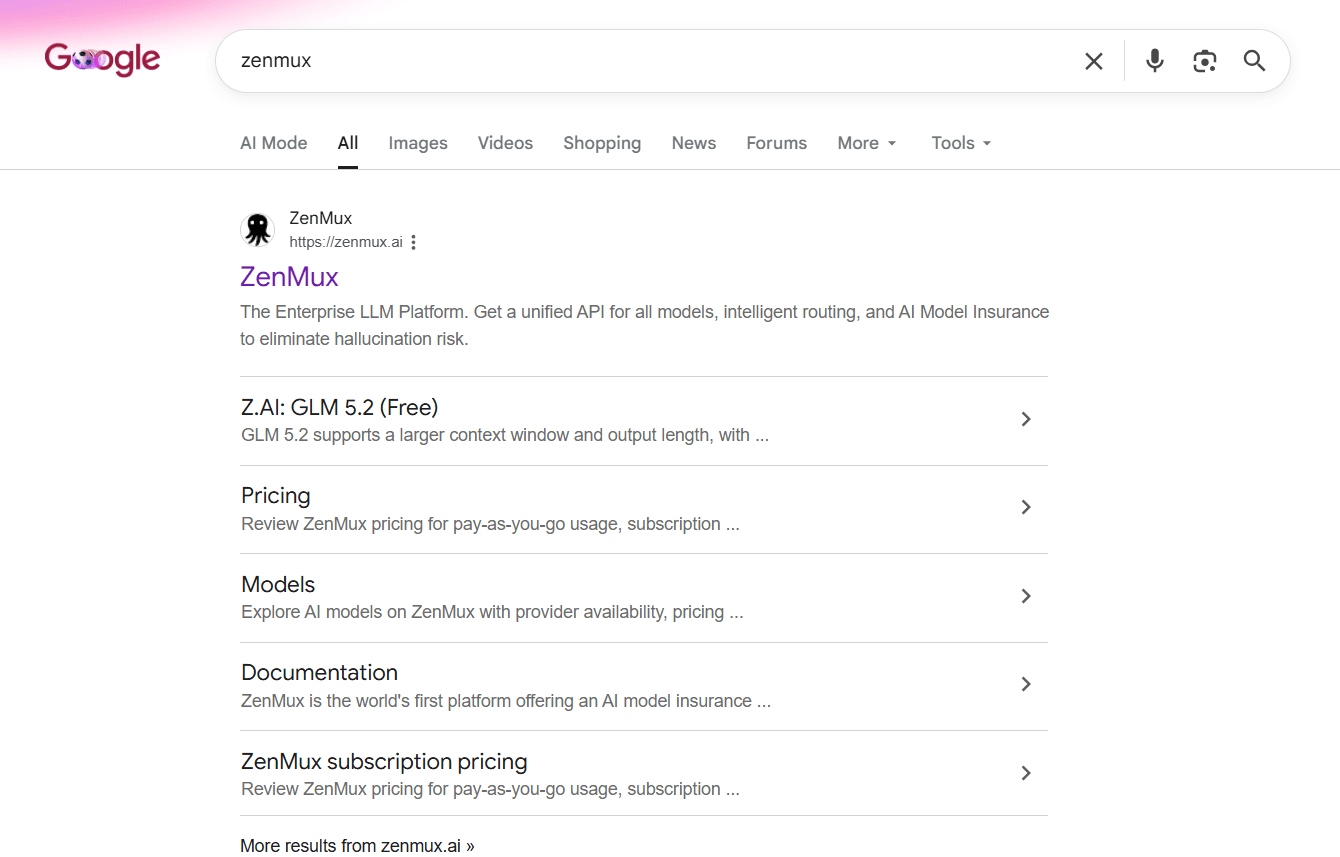Open the three-dot menu beside zenmux.ai URL
The image size is (1340, 857).
click(x=414, y=242)
